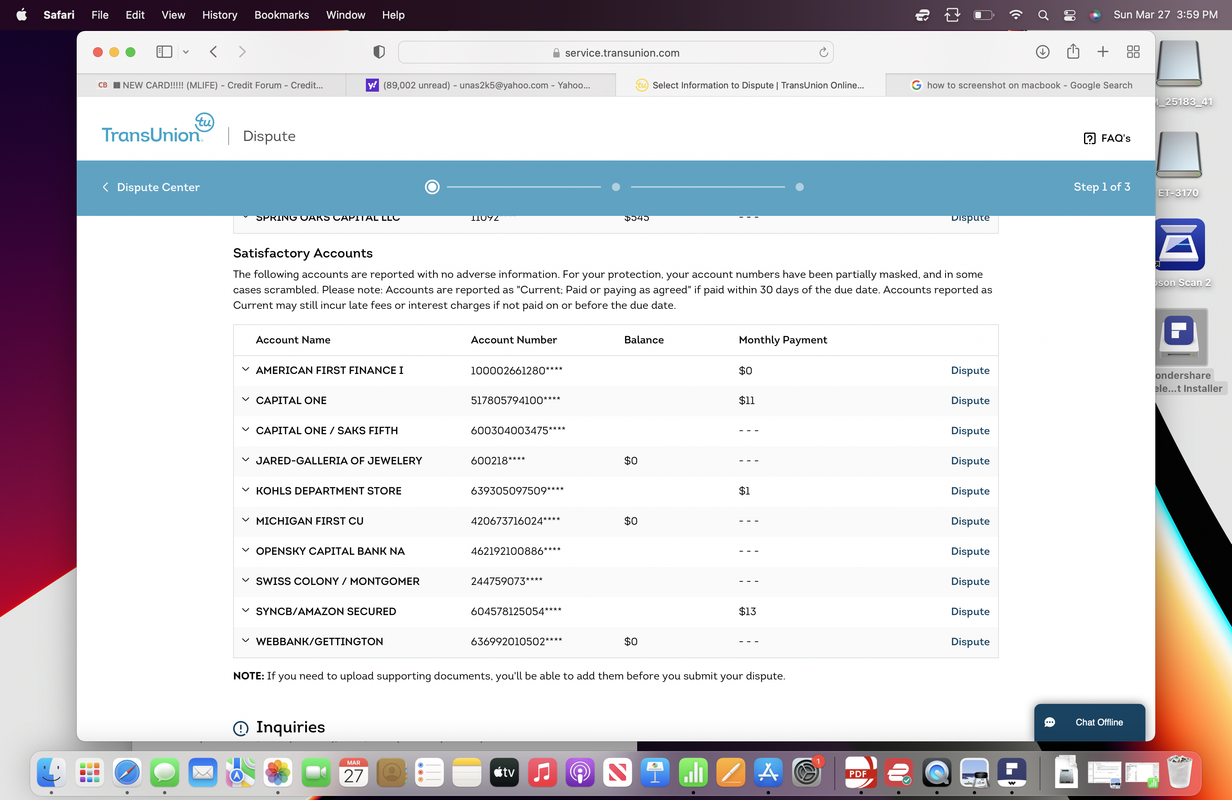
Task: Dispute the SYNCB/AMAZON SECURED account
Action: 970,611
